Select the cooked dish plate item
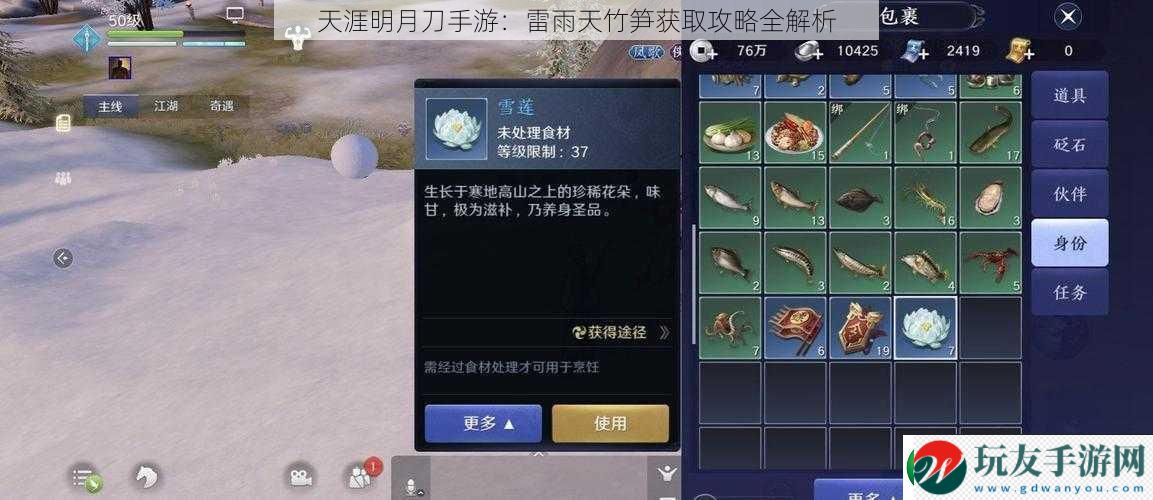1153x500 pixels. click(794, 132)
